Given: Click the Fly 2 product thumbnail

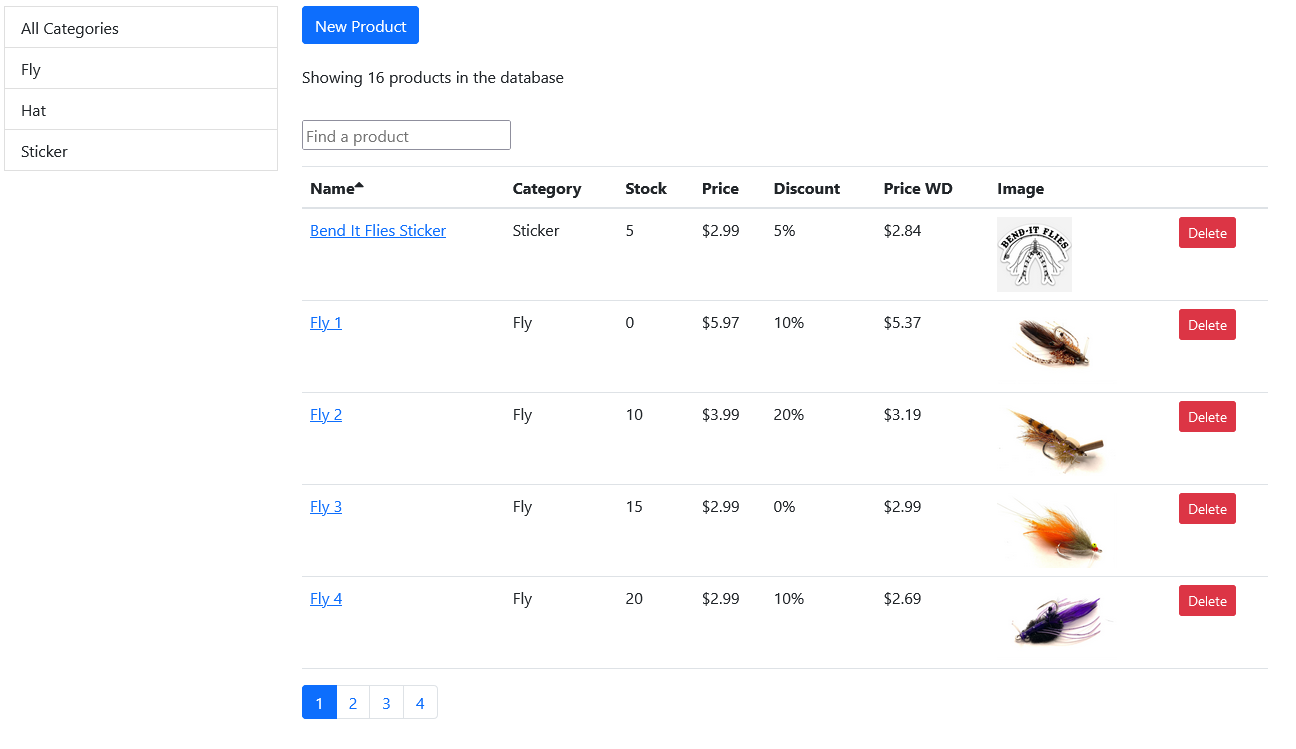Looking at the screenshot, I should [1051, 438].
